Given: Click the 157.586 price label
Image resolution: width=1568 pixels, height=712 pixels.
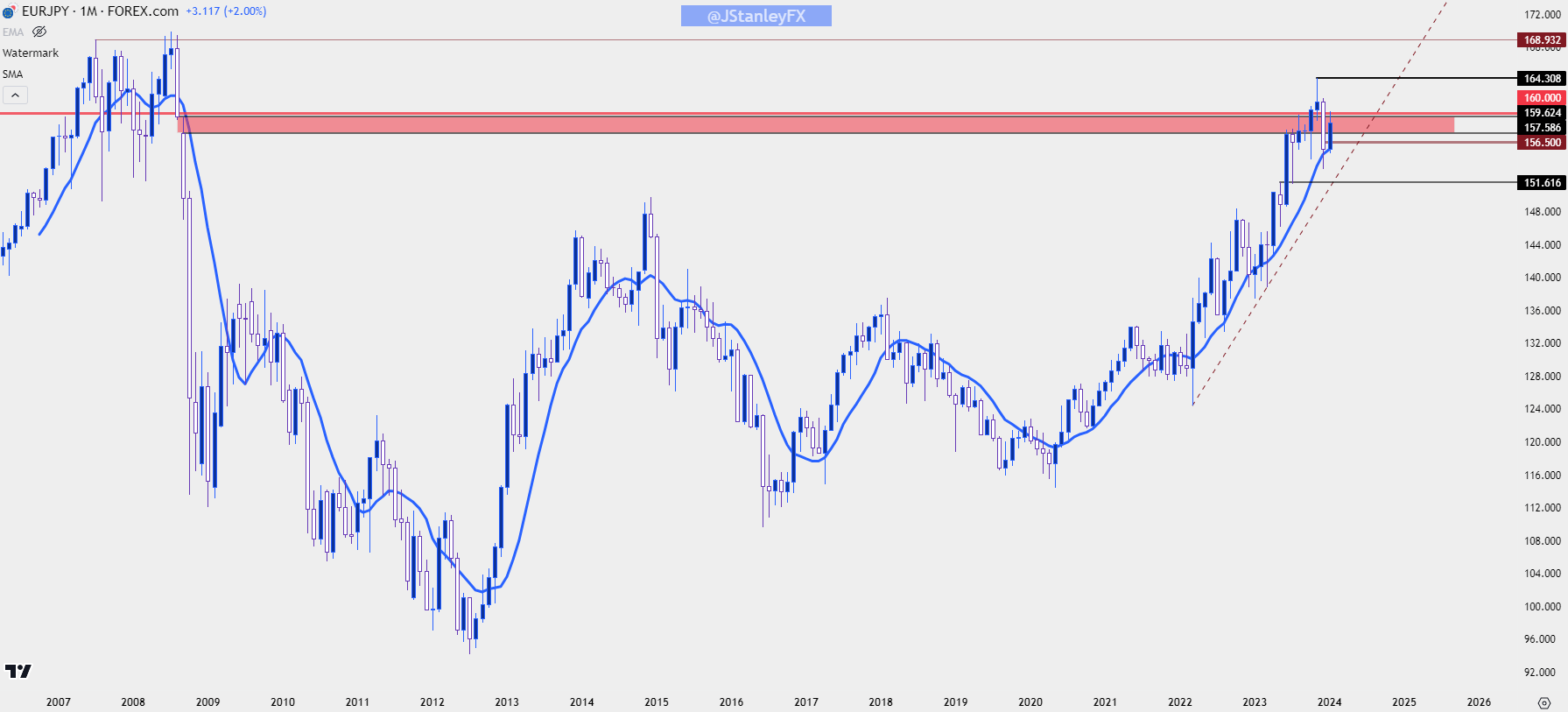Looking at the screenshot, I should point(1542,128).
